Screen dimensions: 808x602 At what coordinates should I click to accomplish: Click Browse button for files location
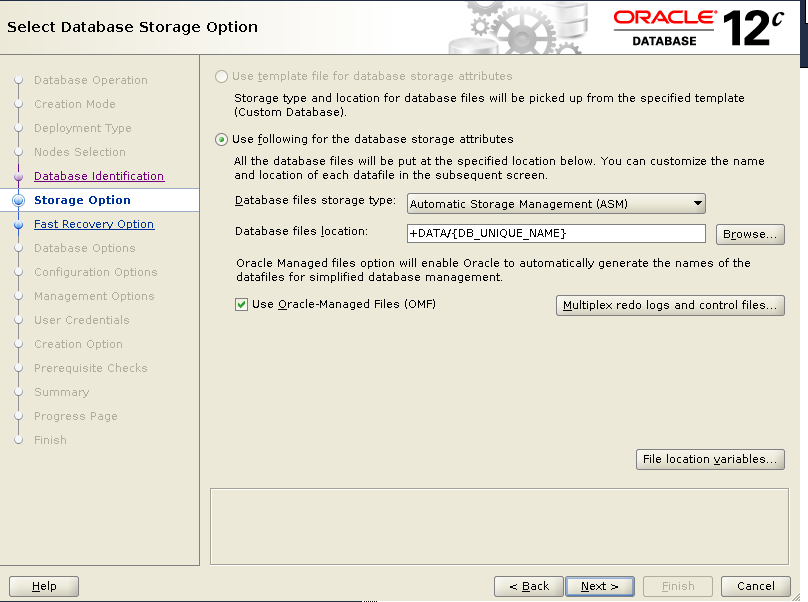click(750, 234)
